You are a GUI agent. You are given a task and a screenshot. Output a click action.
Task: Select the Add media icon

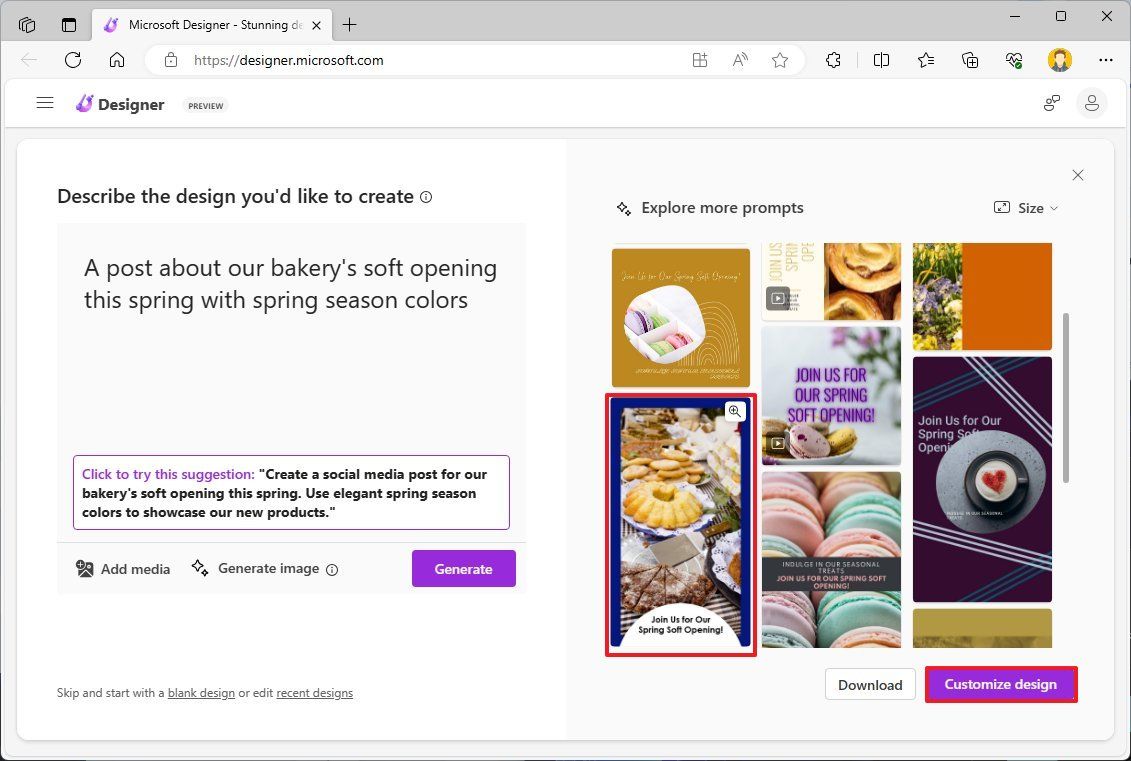point(85,569)
